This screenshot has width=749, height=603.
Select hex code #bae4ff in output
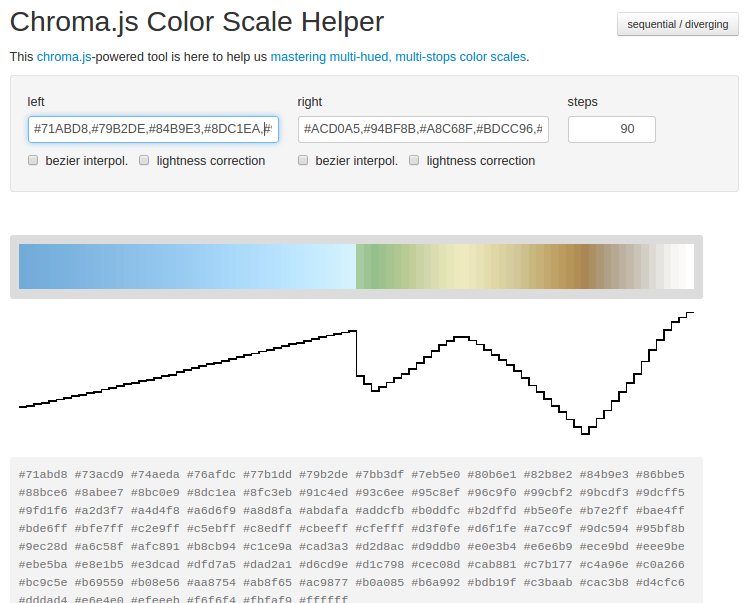tap(660, 511)
